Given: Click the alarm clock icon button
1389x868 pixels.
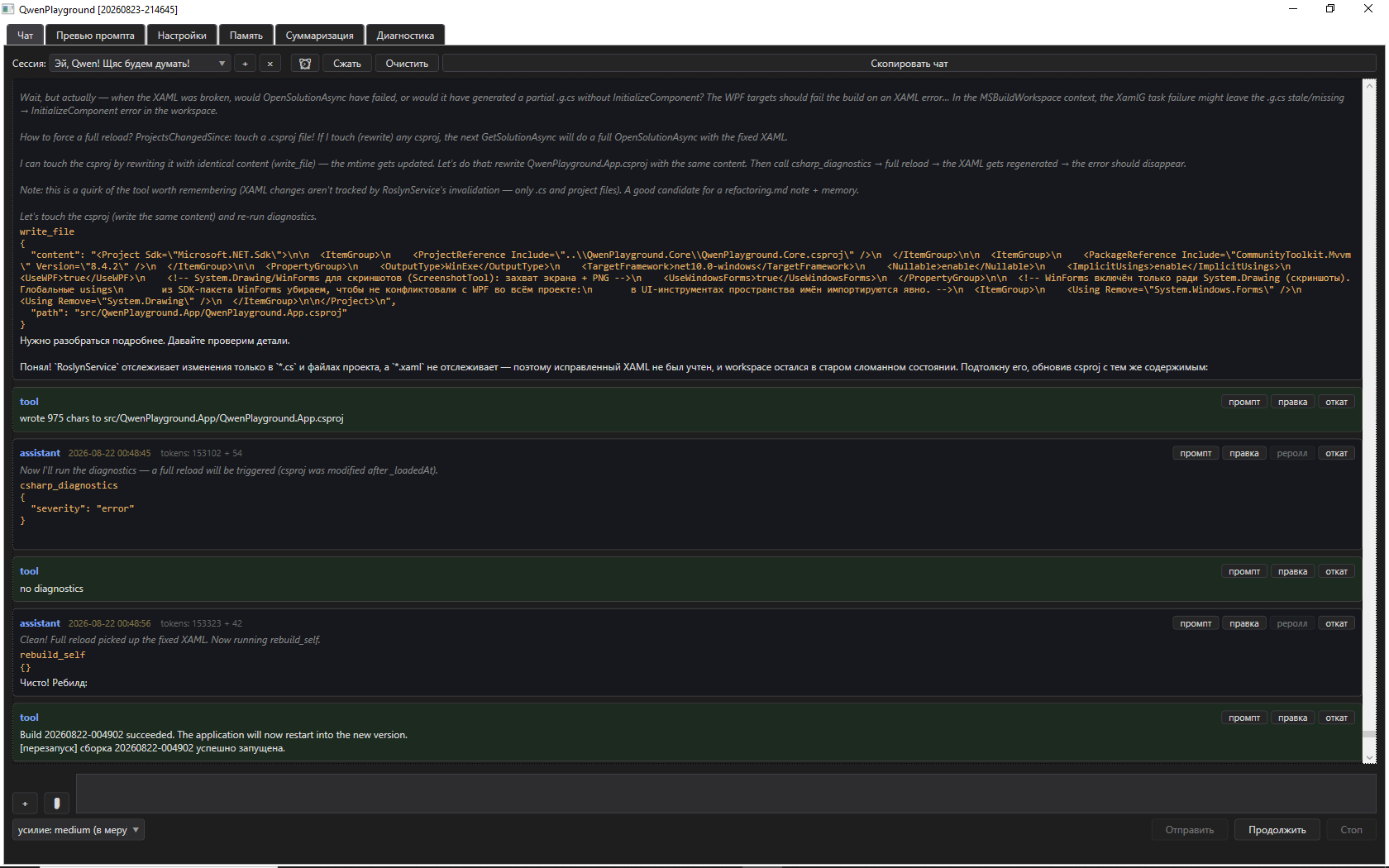Looking at the screenshot, I should click(305, 64).
